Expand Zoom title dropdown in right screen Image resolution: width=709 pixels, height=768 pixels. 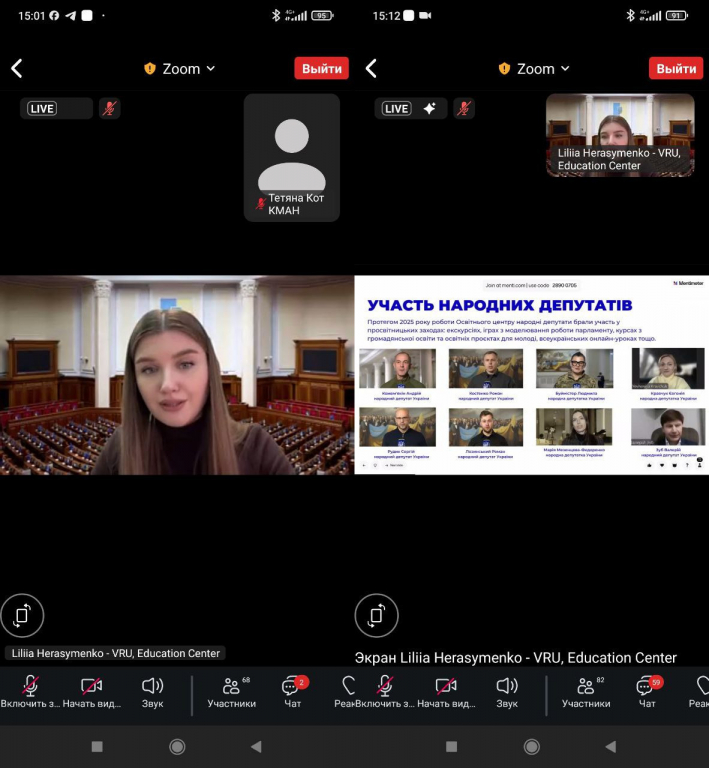[535, 69]
